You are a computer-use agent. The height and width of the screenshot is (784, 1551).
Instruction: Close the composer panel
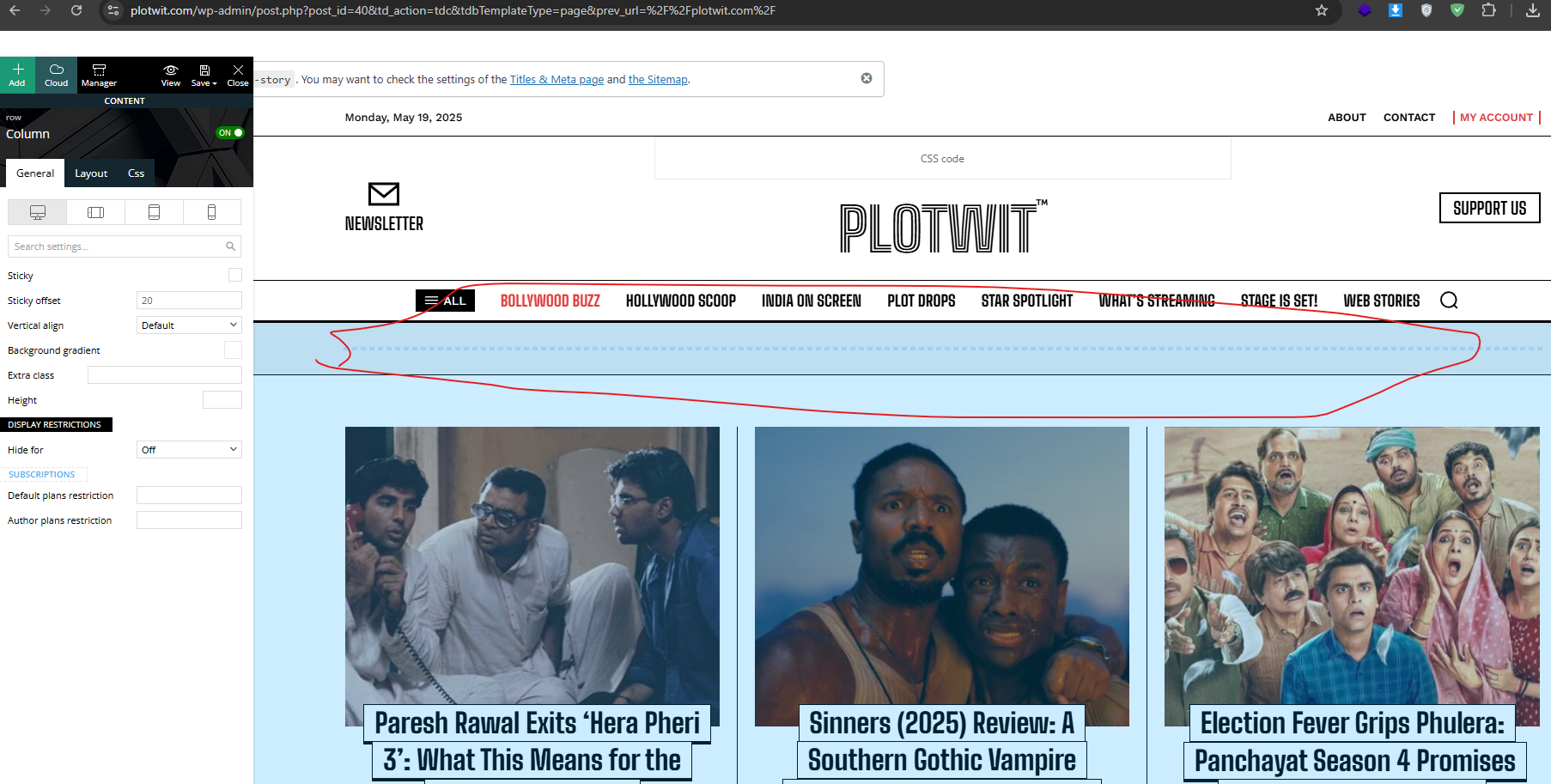coord(238,75)
